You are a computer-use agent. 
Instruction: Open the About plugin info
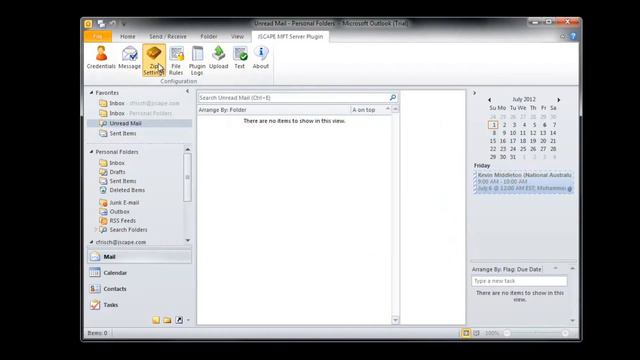pos(260,58)
